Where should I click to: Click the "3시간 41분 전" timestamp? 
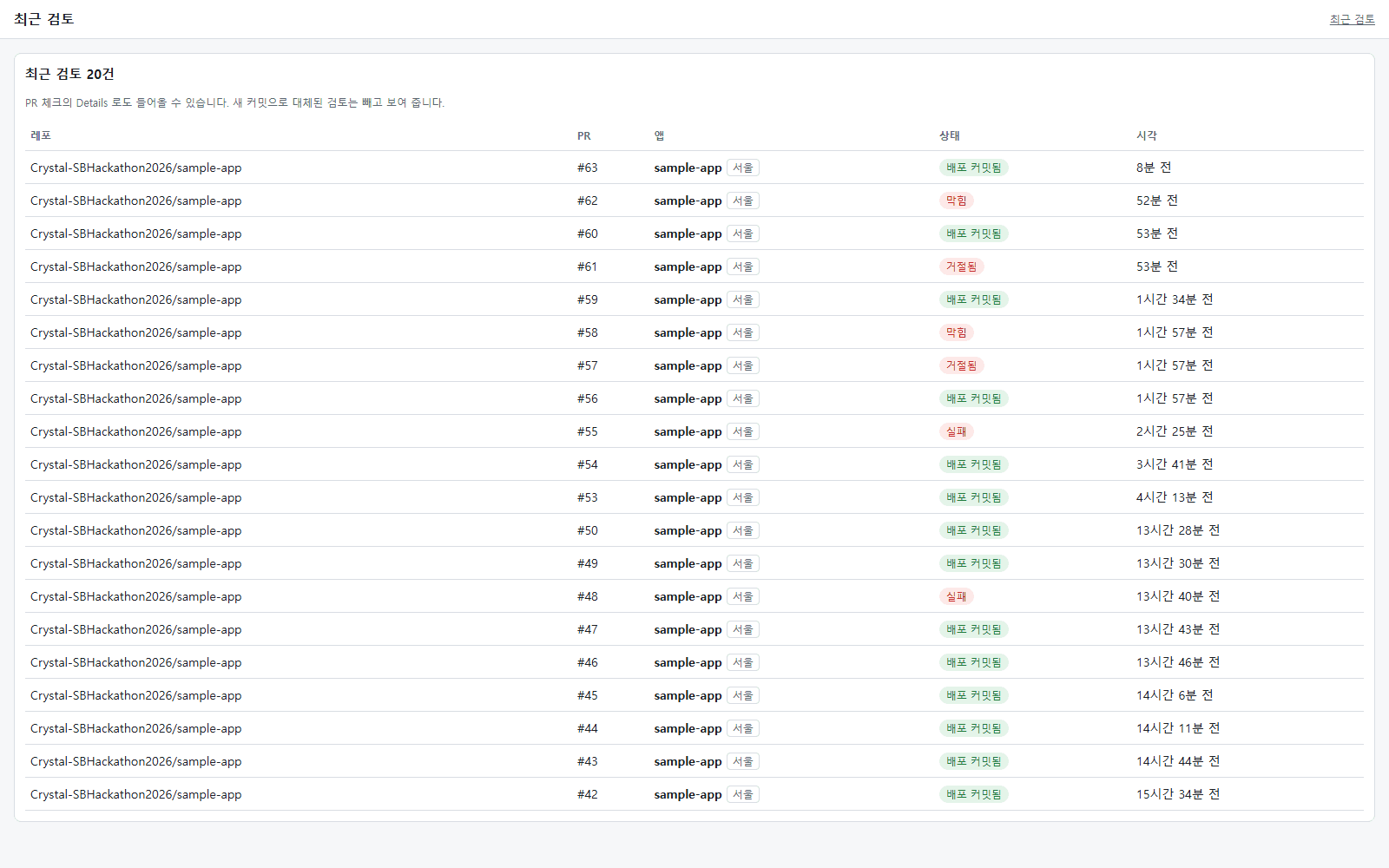(x=1175, y=464)
